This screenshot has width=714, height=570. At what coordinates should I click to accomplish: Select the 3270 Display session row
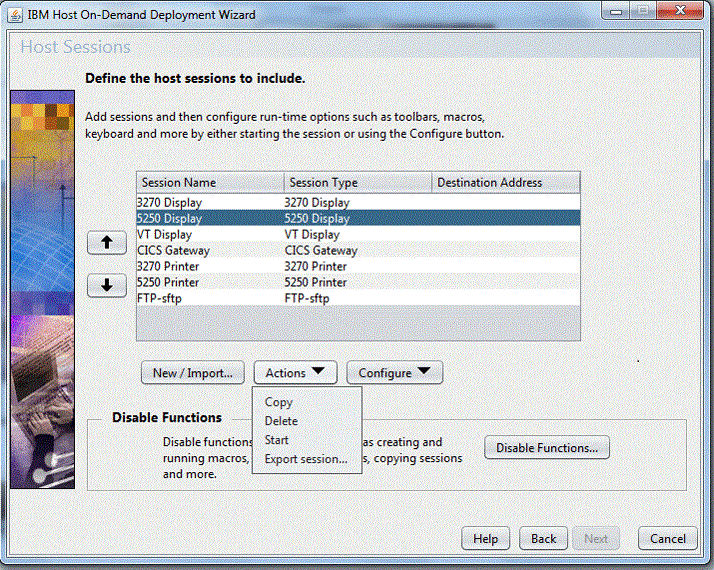(x=358, y=202)
